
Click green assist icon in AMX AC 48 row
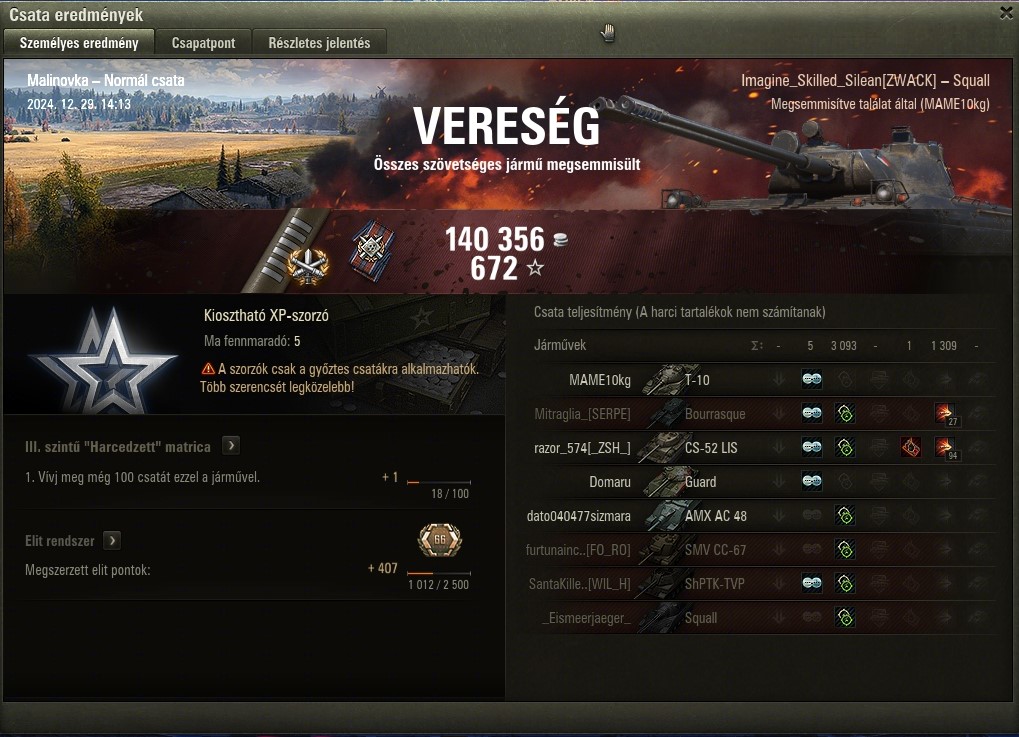coord(845,516)
